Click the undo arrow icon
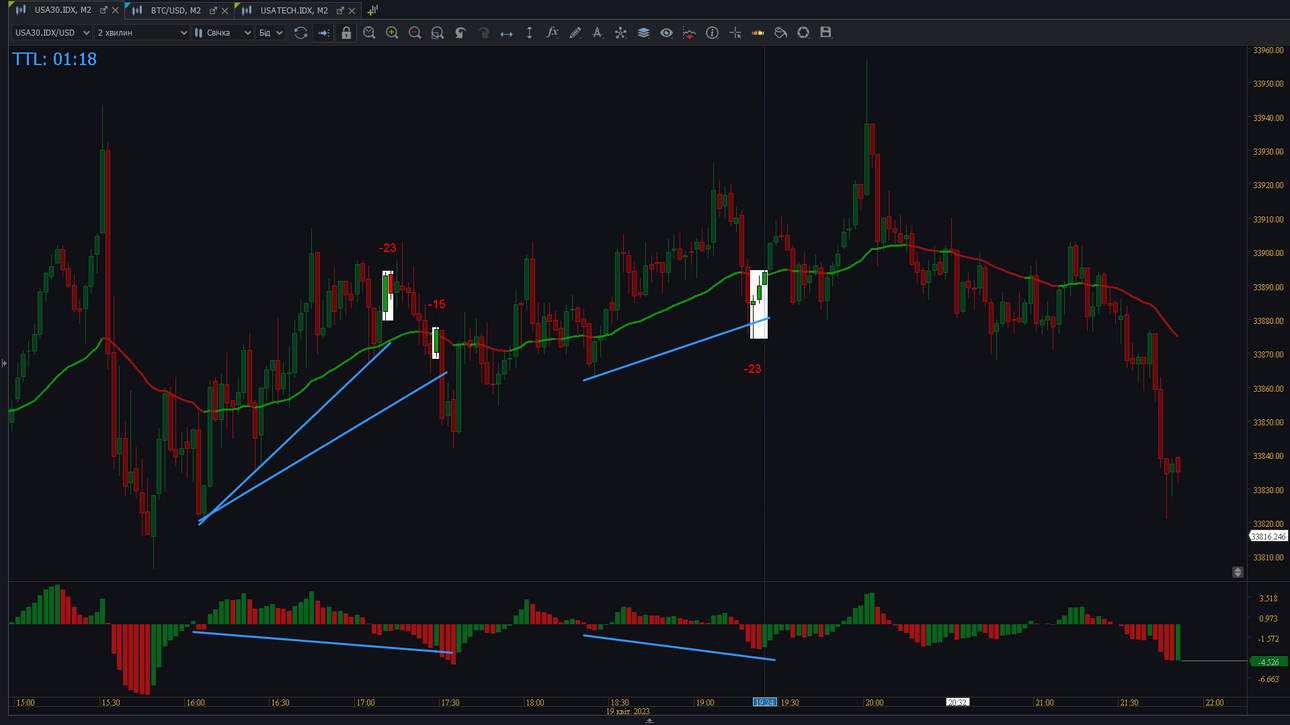 [x=460, y=33]
